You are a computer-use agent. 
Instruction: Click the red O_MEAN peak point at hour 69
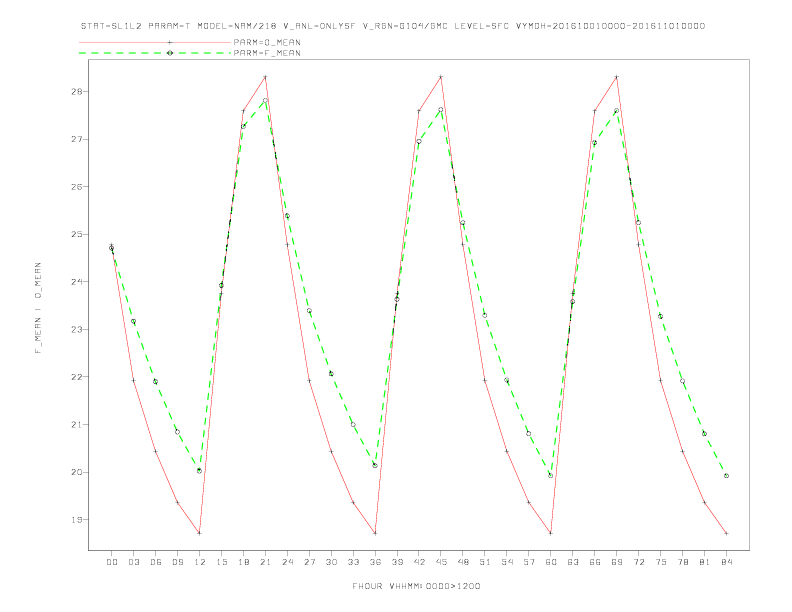617,77
